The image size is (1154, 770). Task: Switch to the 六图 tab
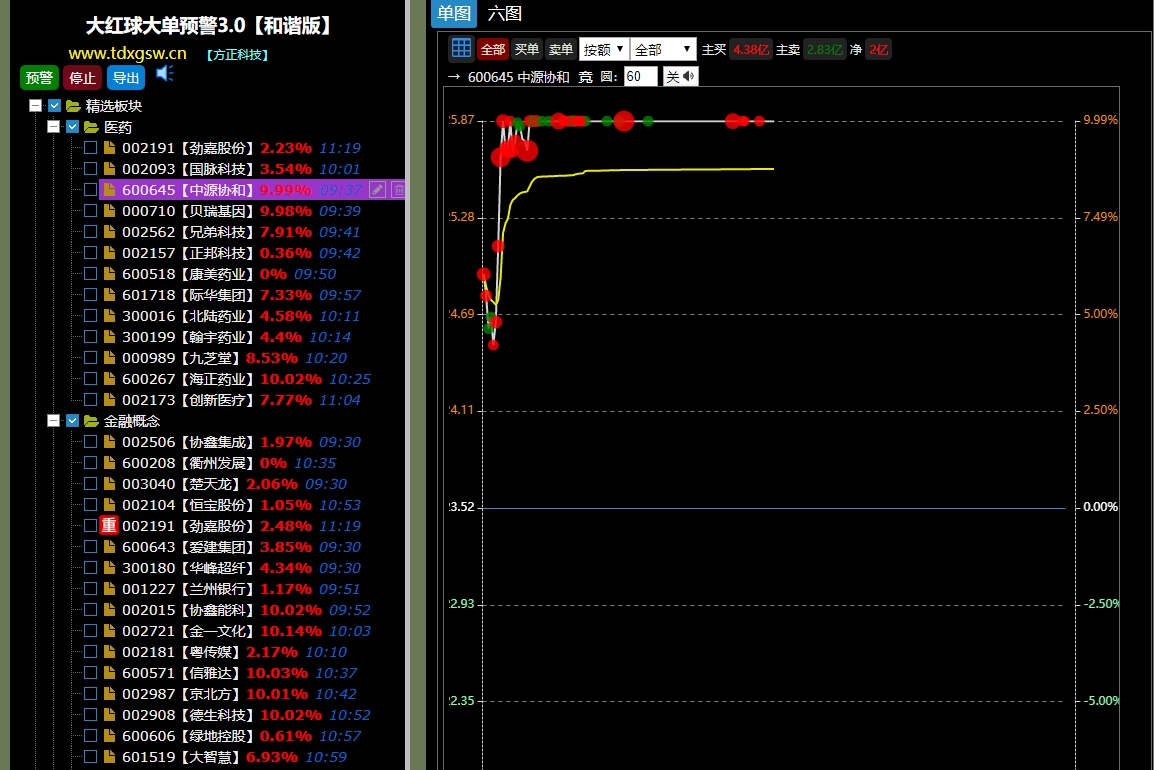(x=505, y=14)
